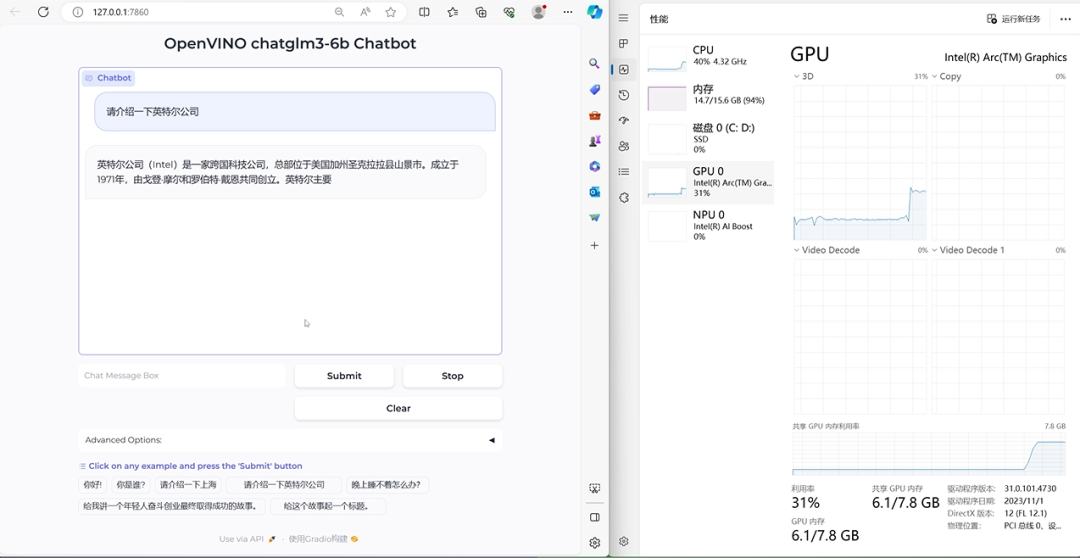This screenshot has width=1080, height=558.
Task: Open the tools briefcase sidebar icon
Action: click(594, 115)
